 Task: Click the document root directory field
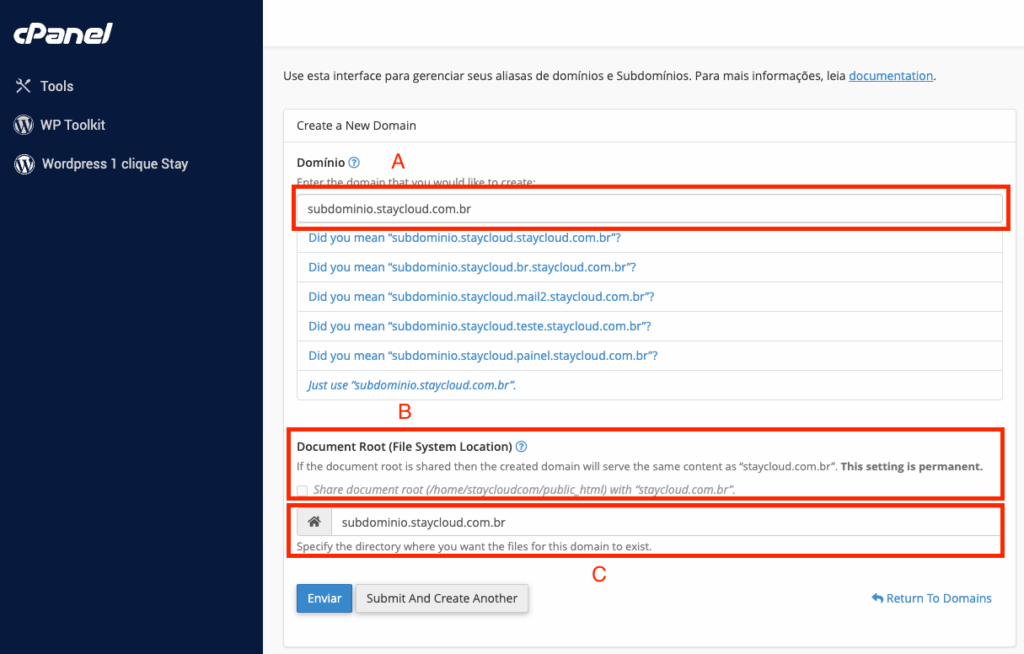tap(665, 522)
